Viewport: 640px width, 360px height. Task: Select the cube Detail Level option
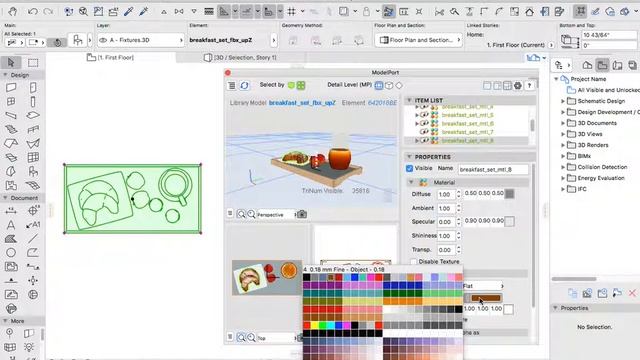click(389, 85)
